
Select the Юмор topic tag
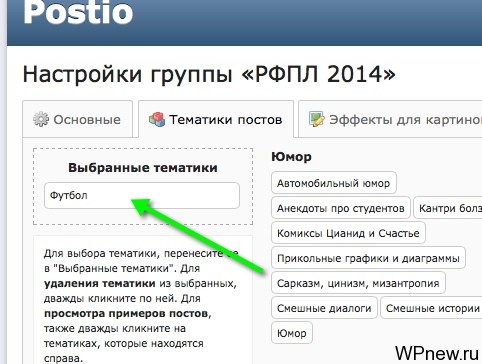pyautogui.click(x=292, y=333)
